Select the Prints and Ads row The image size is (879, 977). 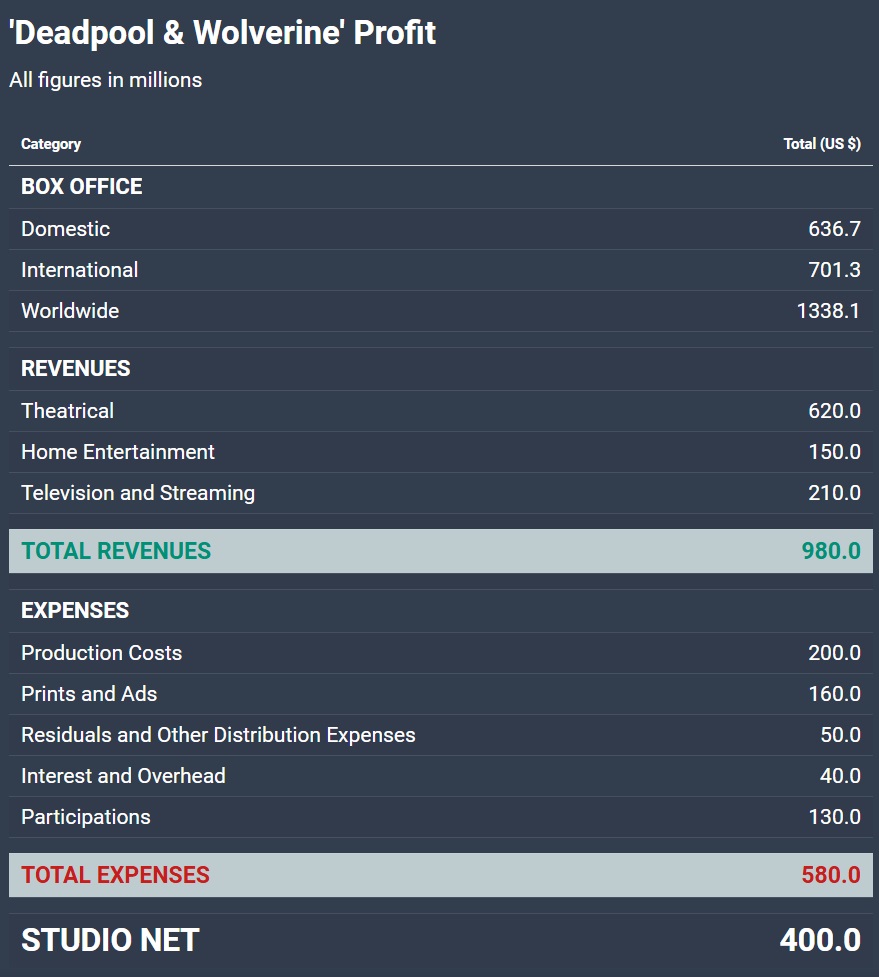pos(440,693)
